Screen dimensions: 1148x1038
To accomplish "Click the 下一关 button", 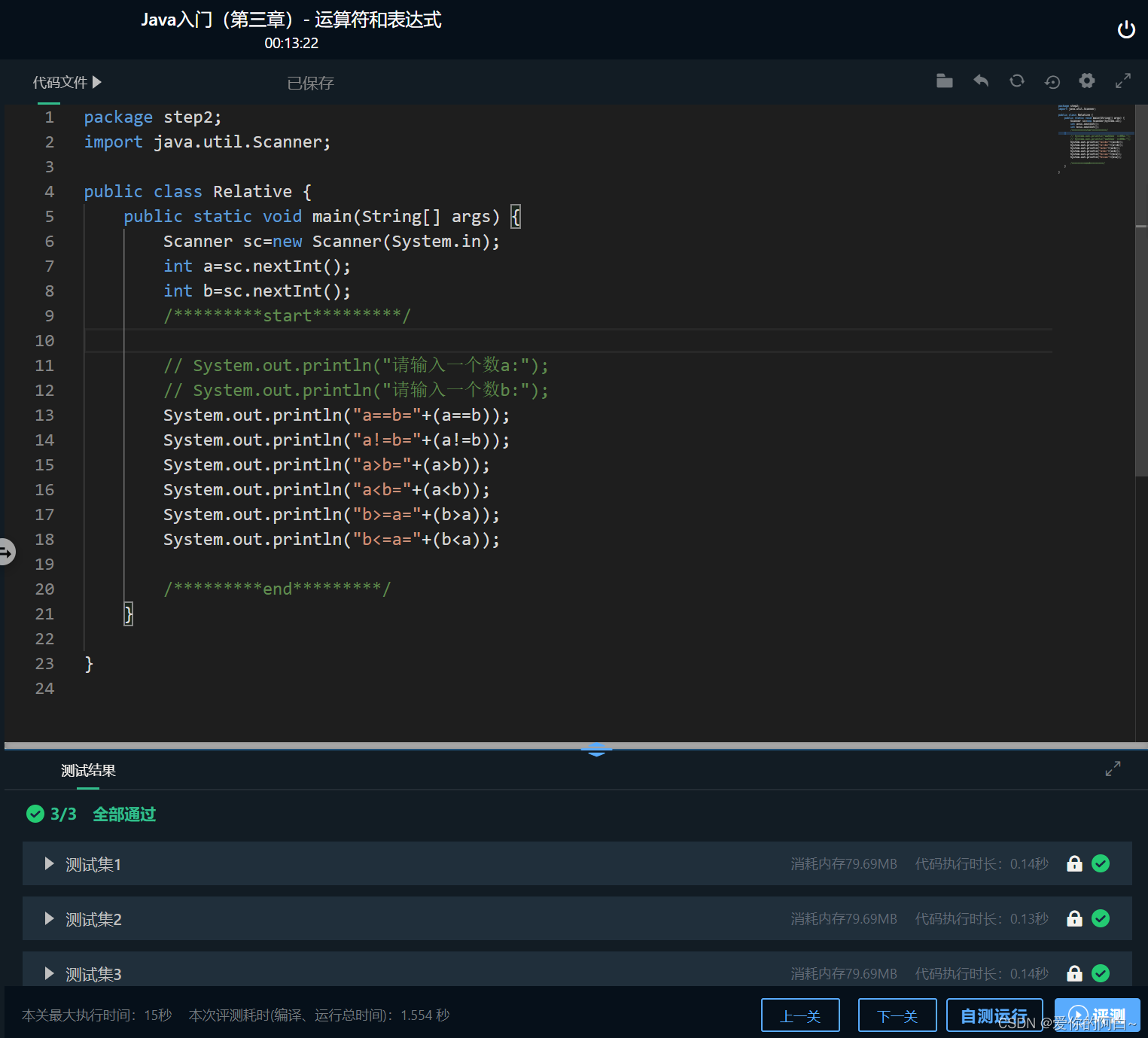I will click(897, 1015).
